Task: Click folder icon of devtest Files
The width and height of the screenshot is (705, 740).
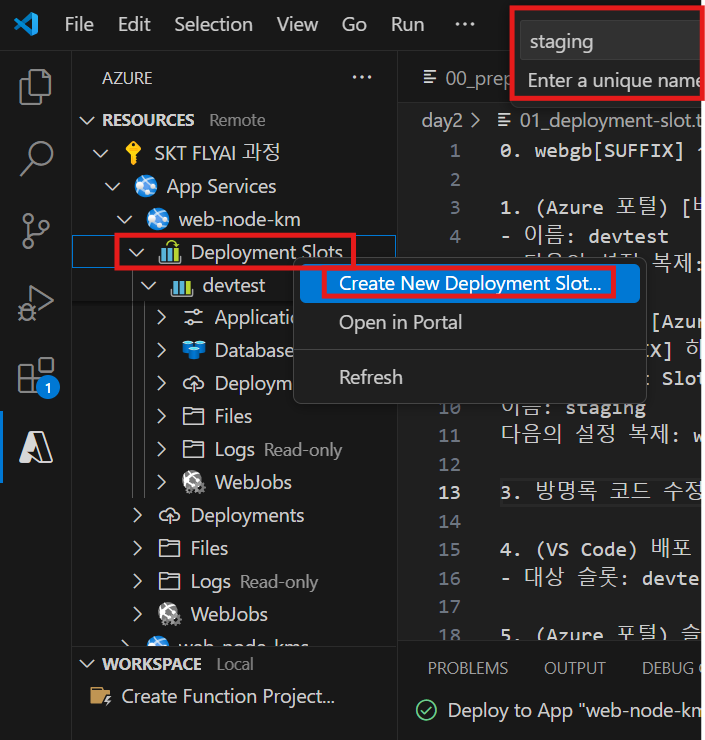Action: coord(193,416)
